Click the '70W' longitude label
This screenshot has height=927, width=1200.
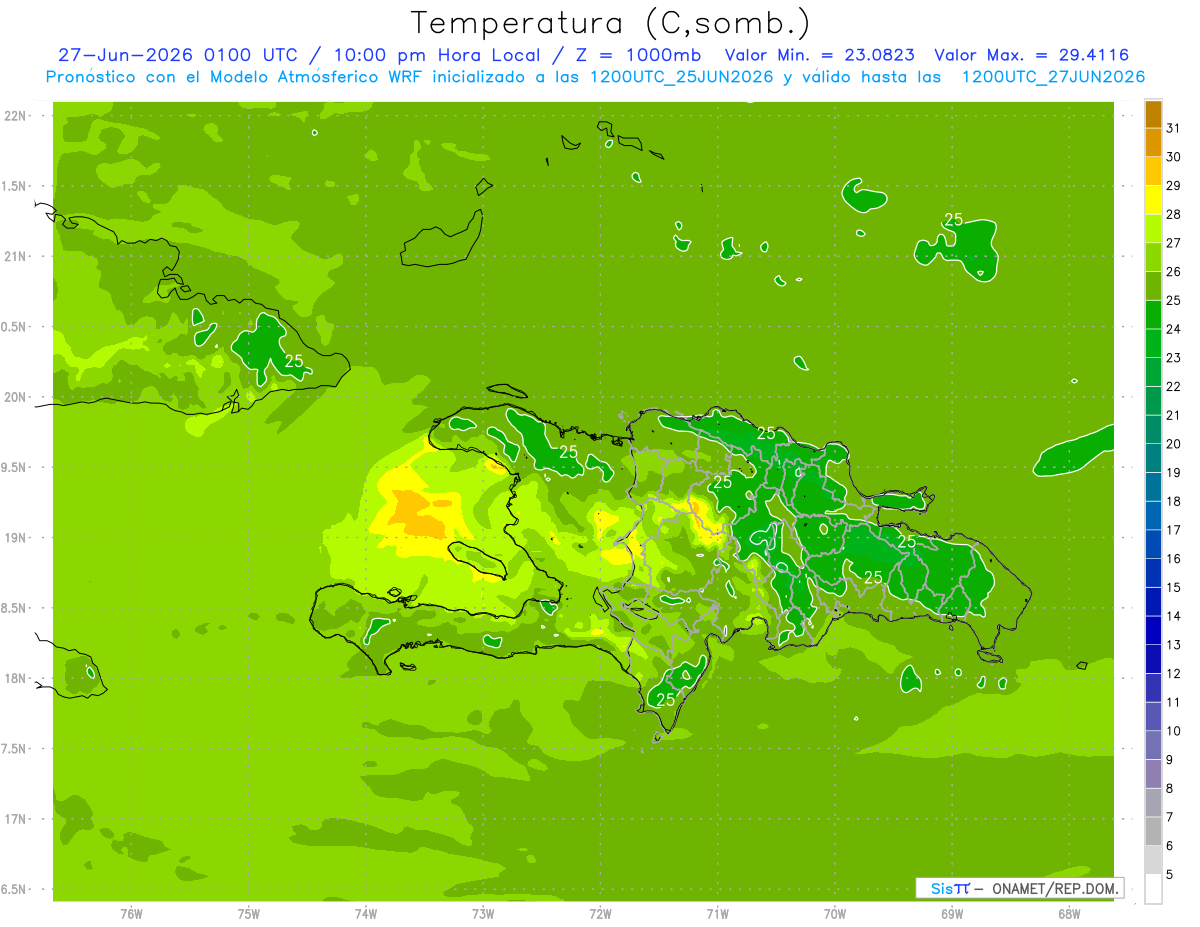coord(835,914)
